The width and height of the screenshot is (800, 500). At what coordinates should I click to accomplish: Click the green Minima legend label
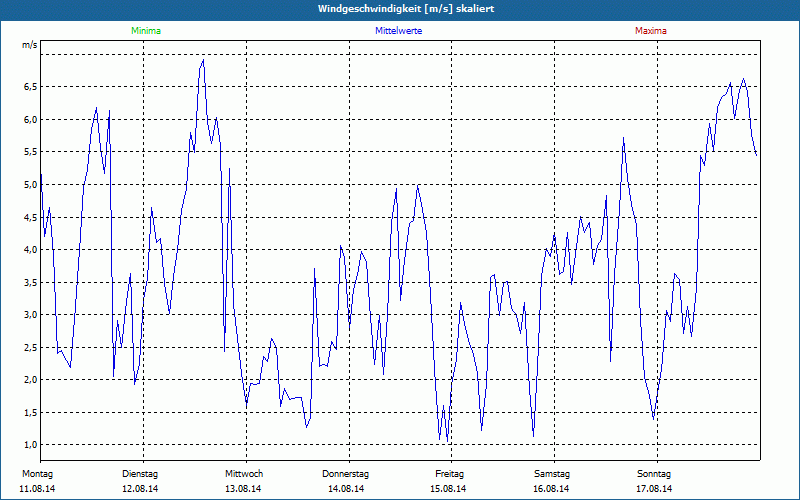click(x=146, y=31)
